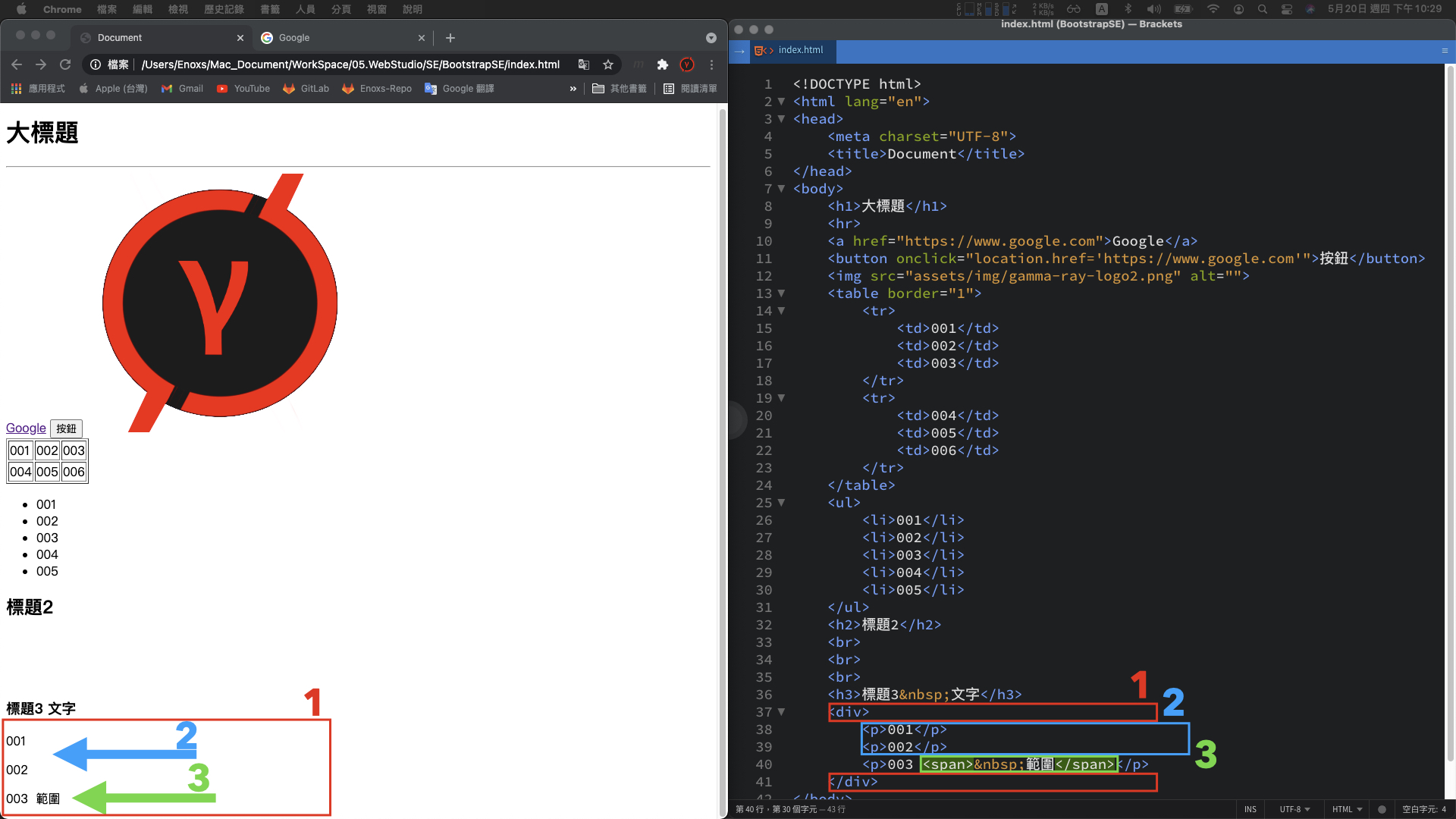Open the Google 翻譯 bookmark
The height and width of the screenshot is (819, 1456).
click(460, 89)
